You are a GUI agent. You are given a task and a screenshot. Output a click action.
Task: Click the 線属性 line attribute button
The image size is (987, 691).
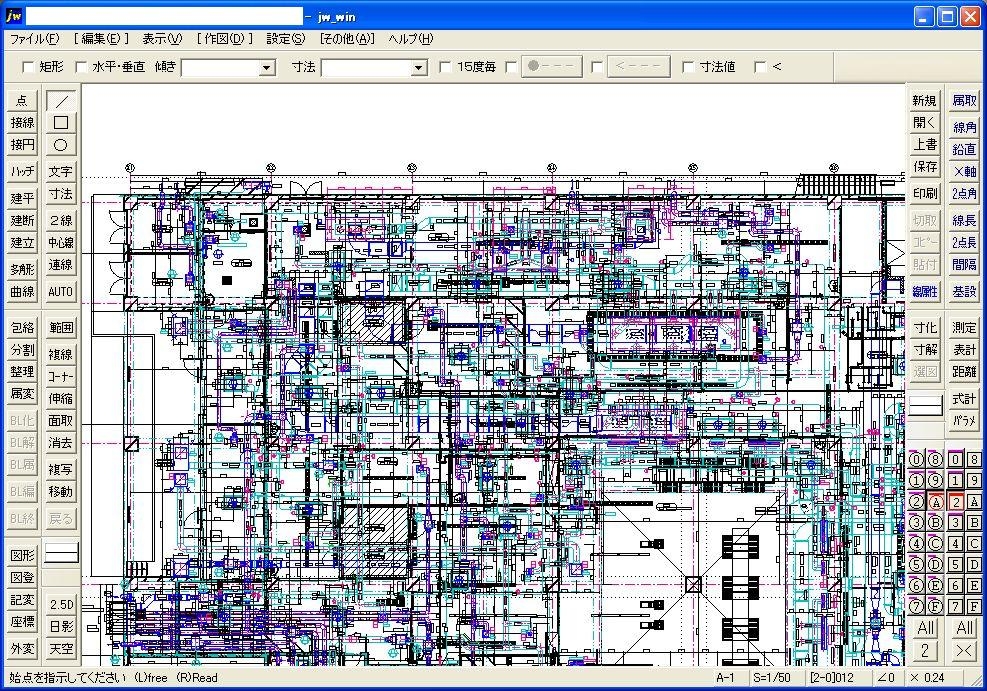[x=925, y=291]
